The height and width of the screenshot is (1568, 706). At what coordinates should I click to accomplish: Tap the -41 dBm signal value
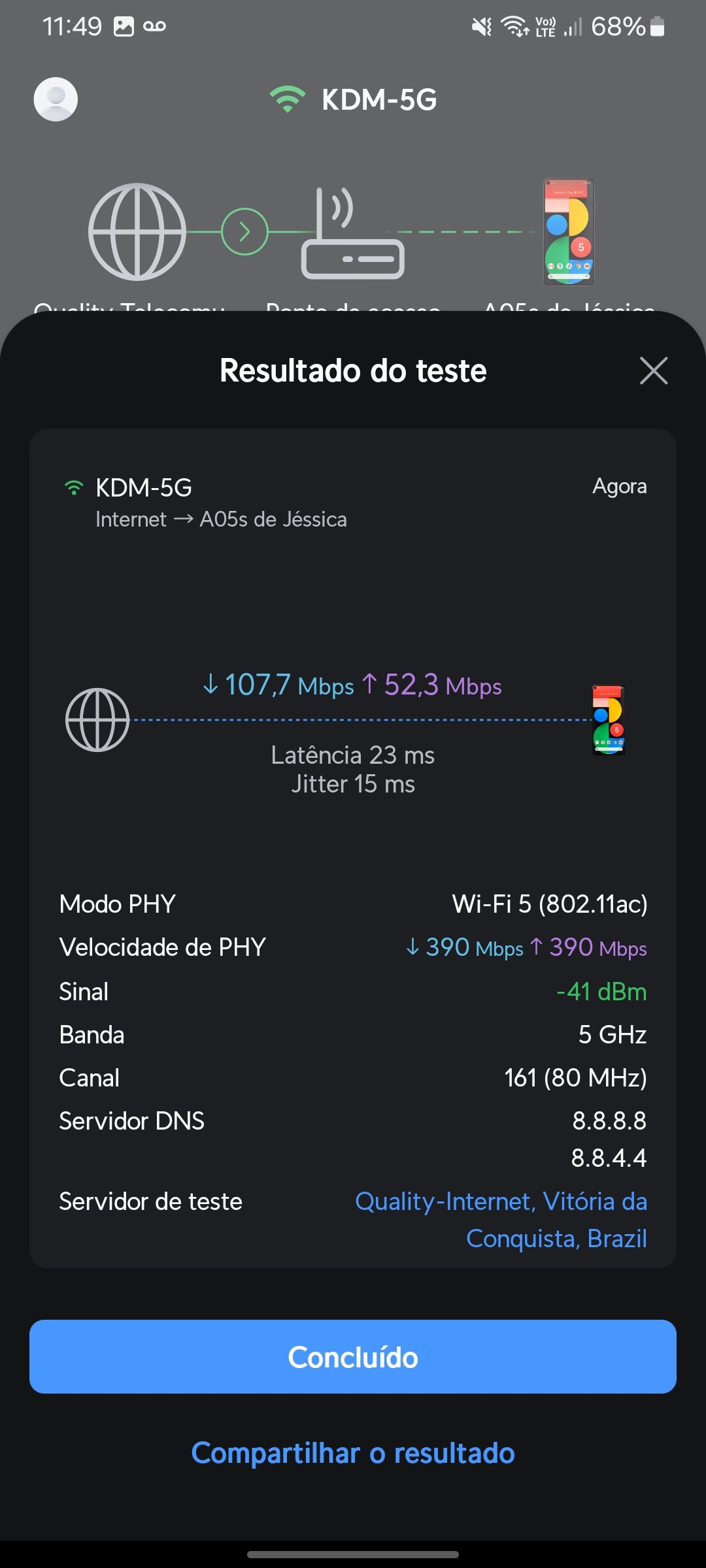601,992
